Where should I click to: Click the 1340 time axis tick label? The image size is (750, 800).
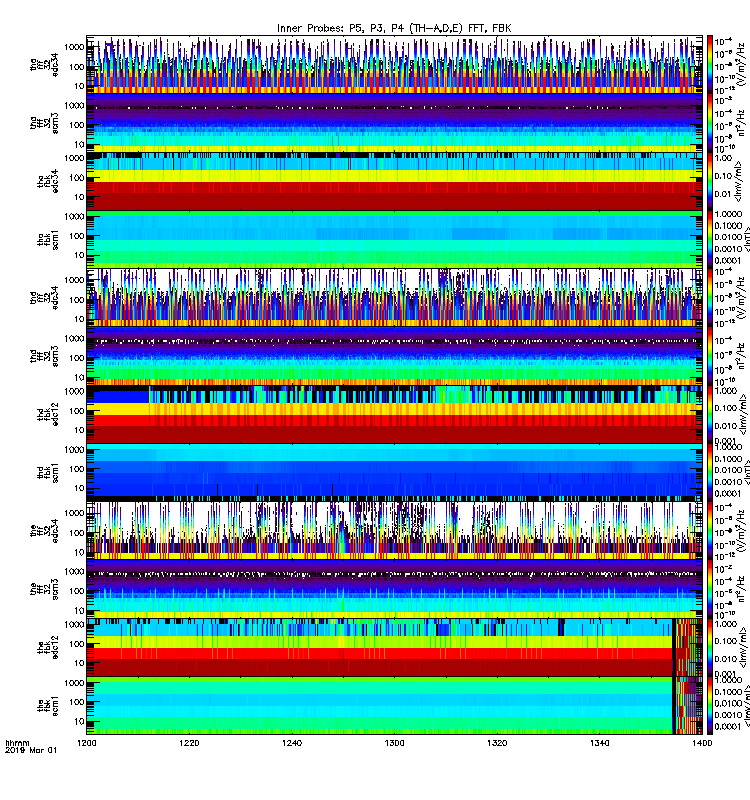(599, 743)
